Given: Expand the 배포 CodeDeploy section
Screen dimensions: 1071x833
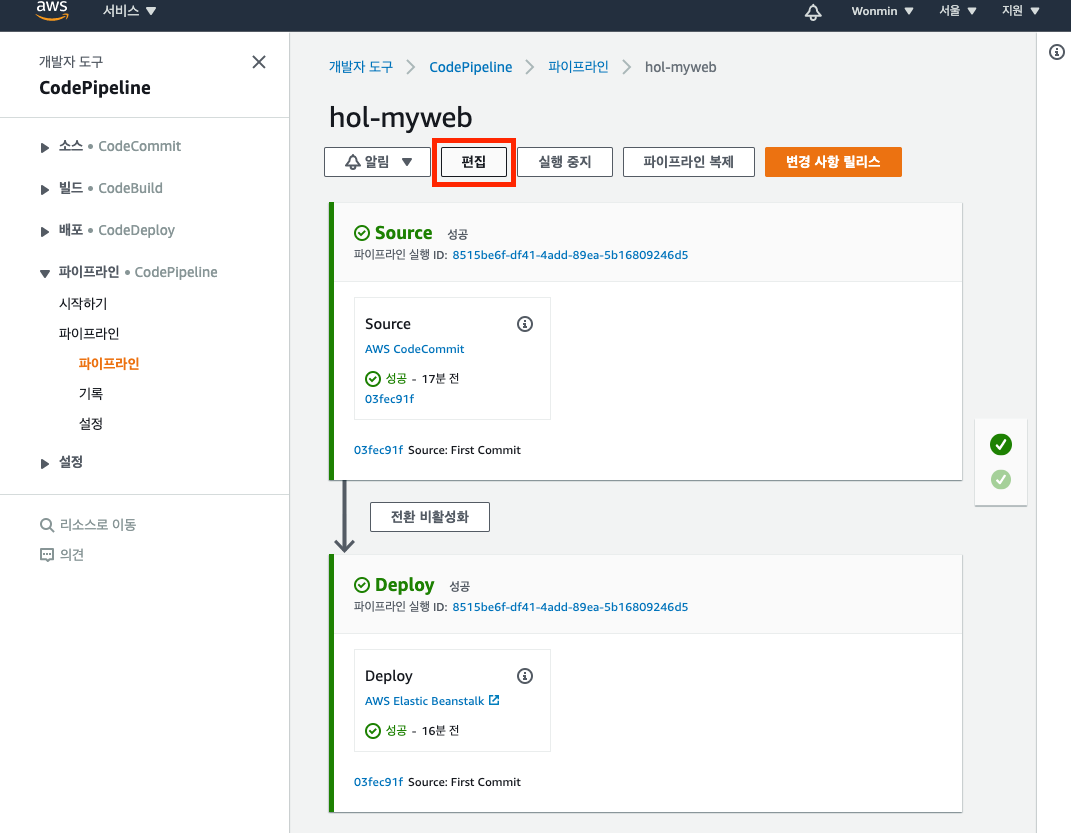Looking at the screenshot, I should point(44,231).
